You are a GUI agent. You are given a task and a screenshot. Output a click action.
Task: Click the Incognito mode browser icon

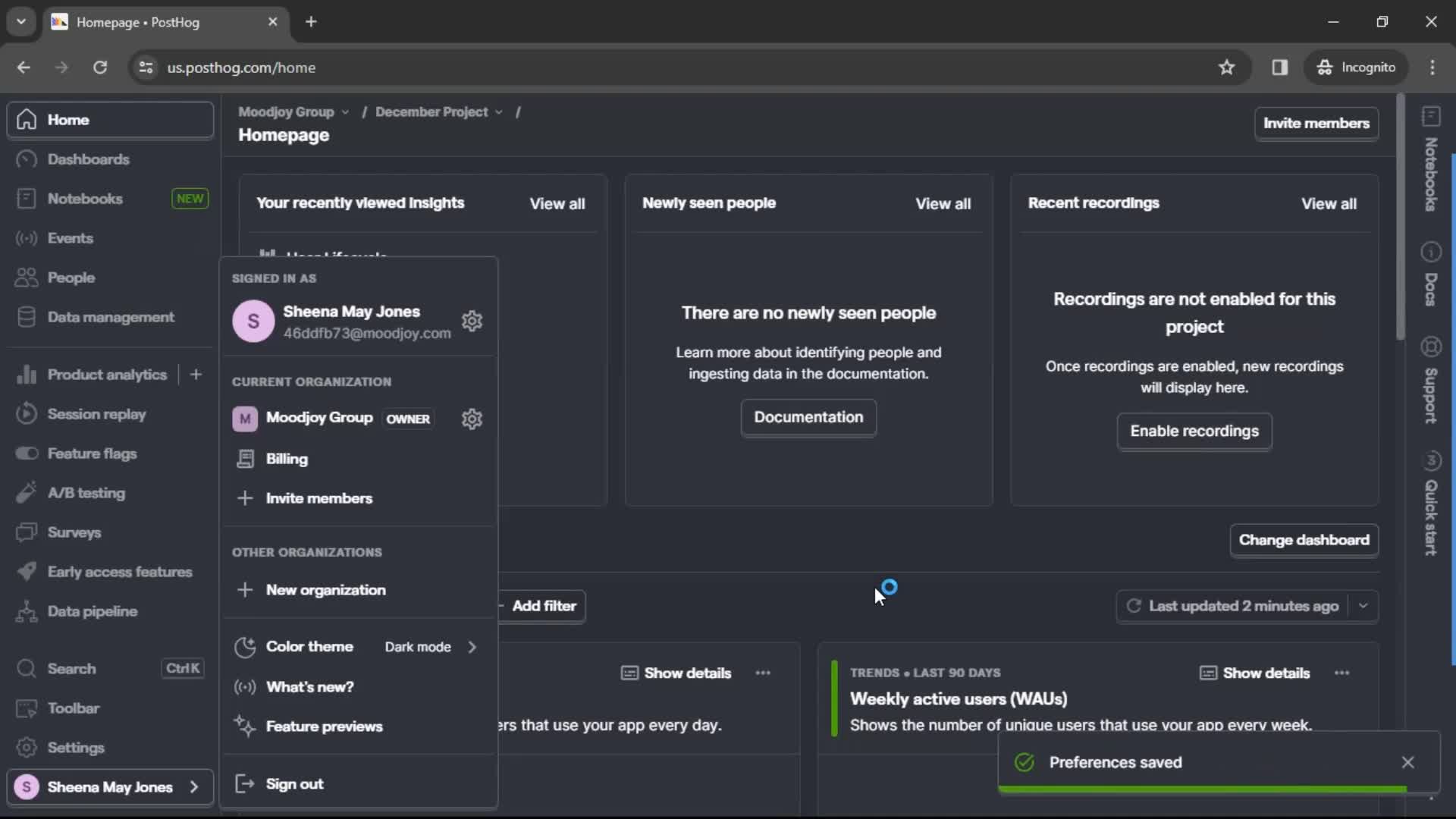coord(1323,67)
